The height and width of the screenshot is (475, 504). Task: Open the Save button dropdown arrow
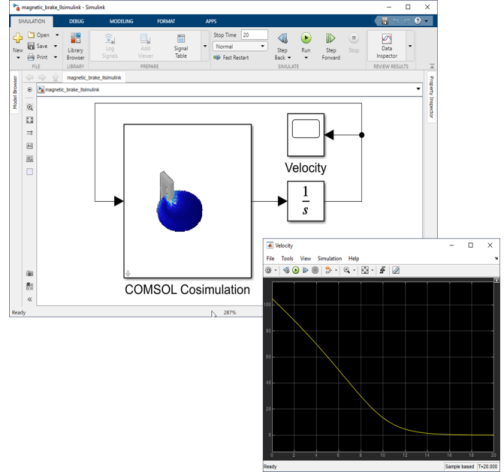(56, 46)
